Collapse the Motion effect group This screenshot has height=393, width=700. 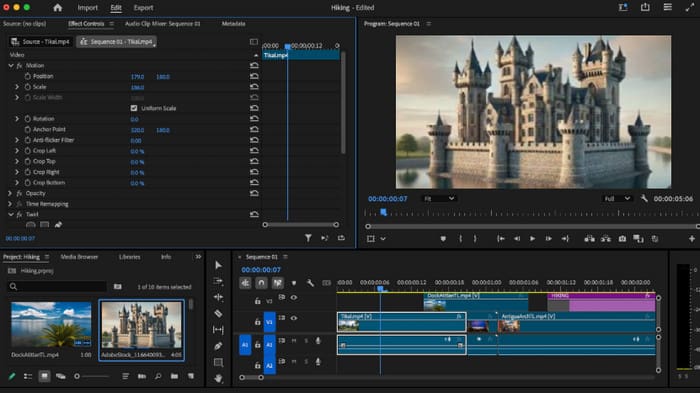click(11, 65)
